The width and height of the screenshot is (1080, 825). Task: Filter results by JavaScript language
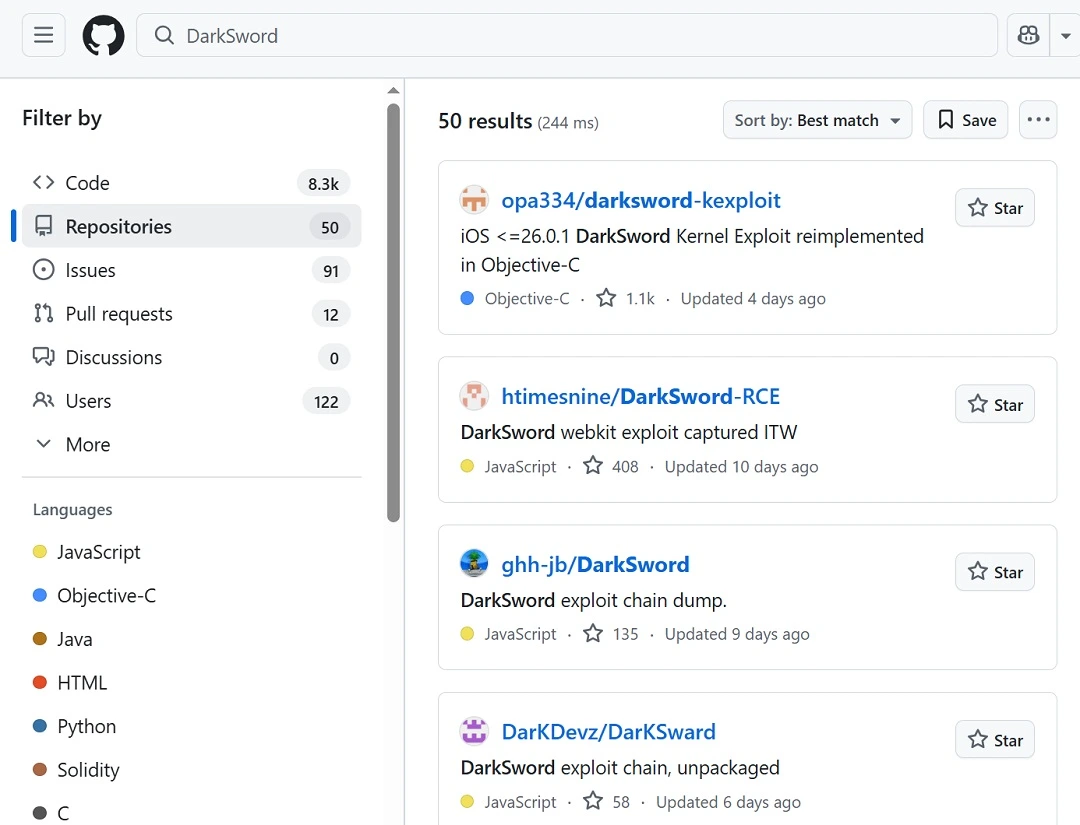coord(99,551)
